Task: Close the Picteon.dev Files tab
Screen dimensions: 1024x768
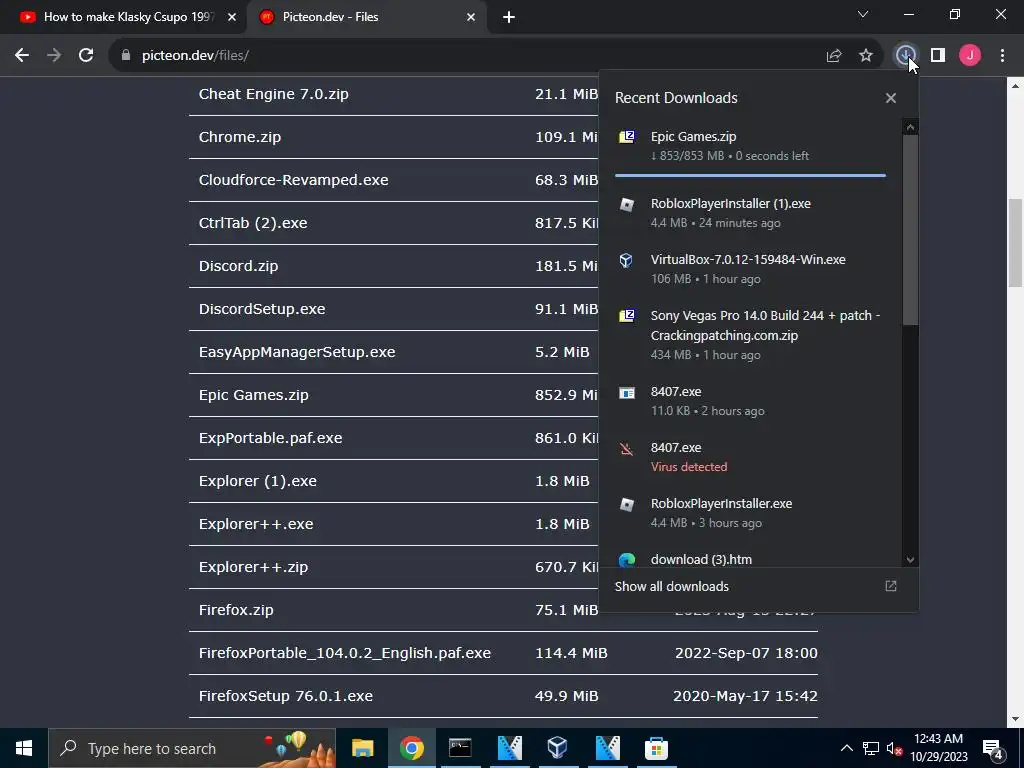Action: coord(471,17)
